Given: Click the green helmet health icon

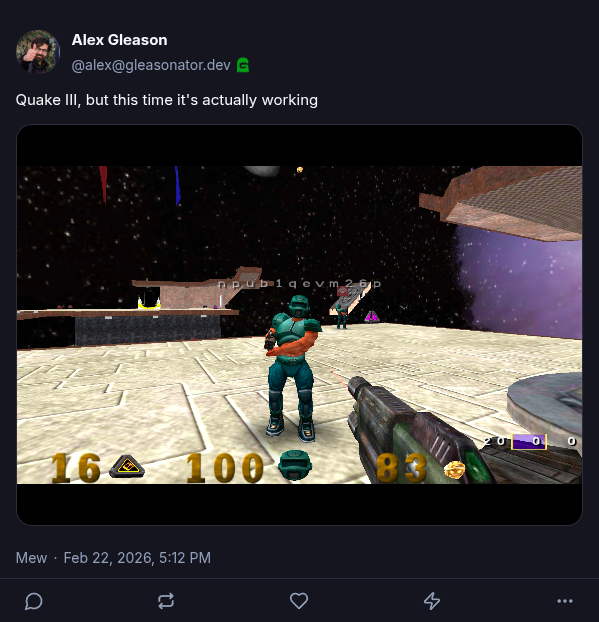Looking at the screenshot, I should coord(295,465).
